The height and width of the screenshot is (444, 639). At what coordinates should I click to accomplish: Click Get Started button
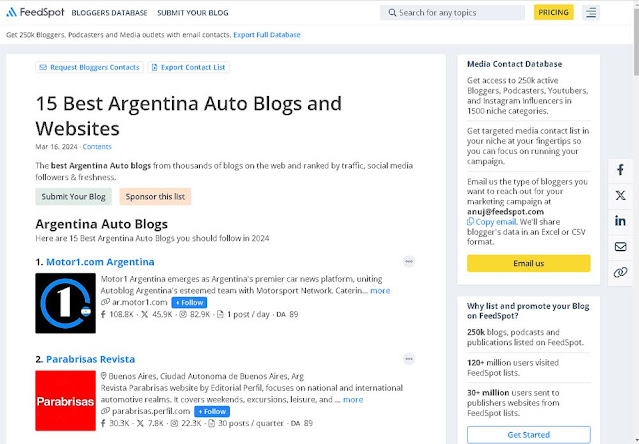529,435
